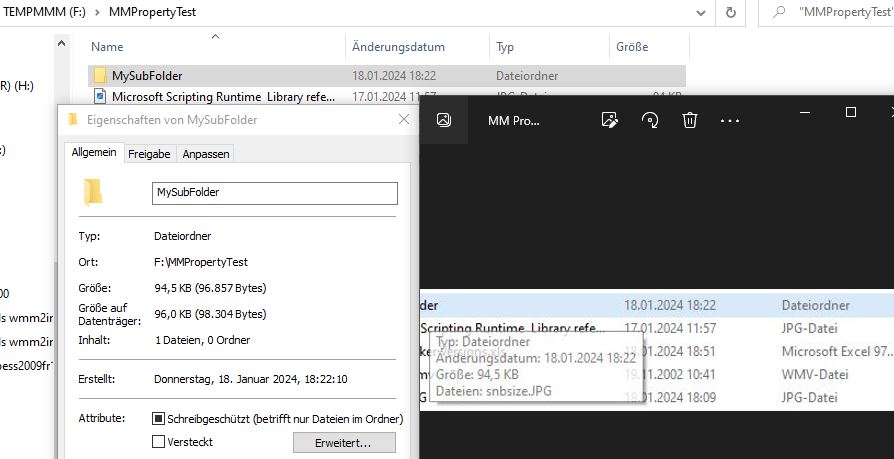Click MMPropertyTest in the breadcrumb path
The image size is (894, 459).
(x=152, y=12)
